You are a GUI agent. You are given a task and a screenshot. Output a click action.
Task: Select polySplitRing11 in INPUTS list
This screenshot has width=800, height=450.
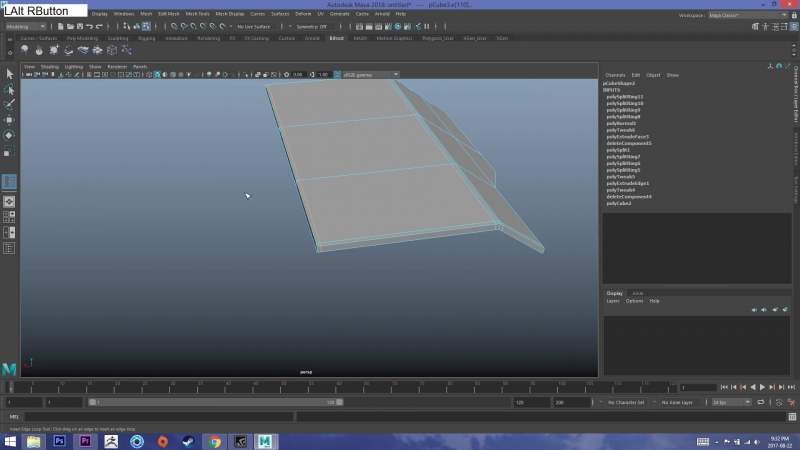coord(624,96)
